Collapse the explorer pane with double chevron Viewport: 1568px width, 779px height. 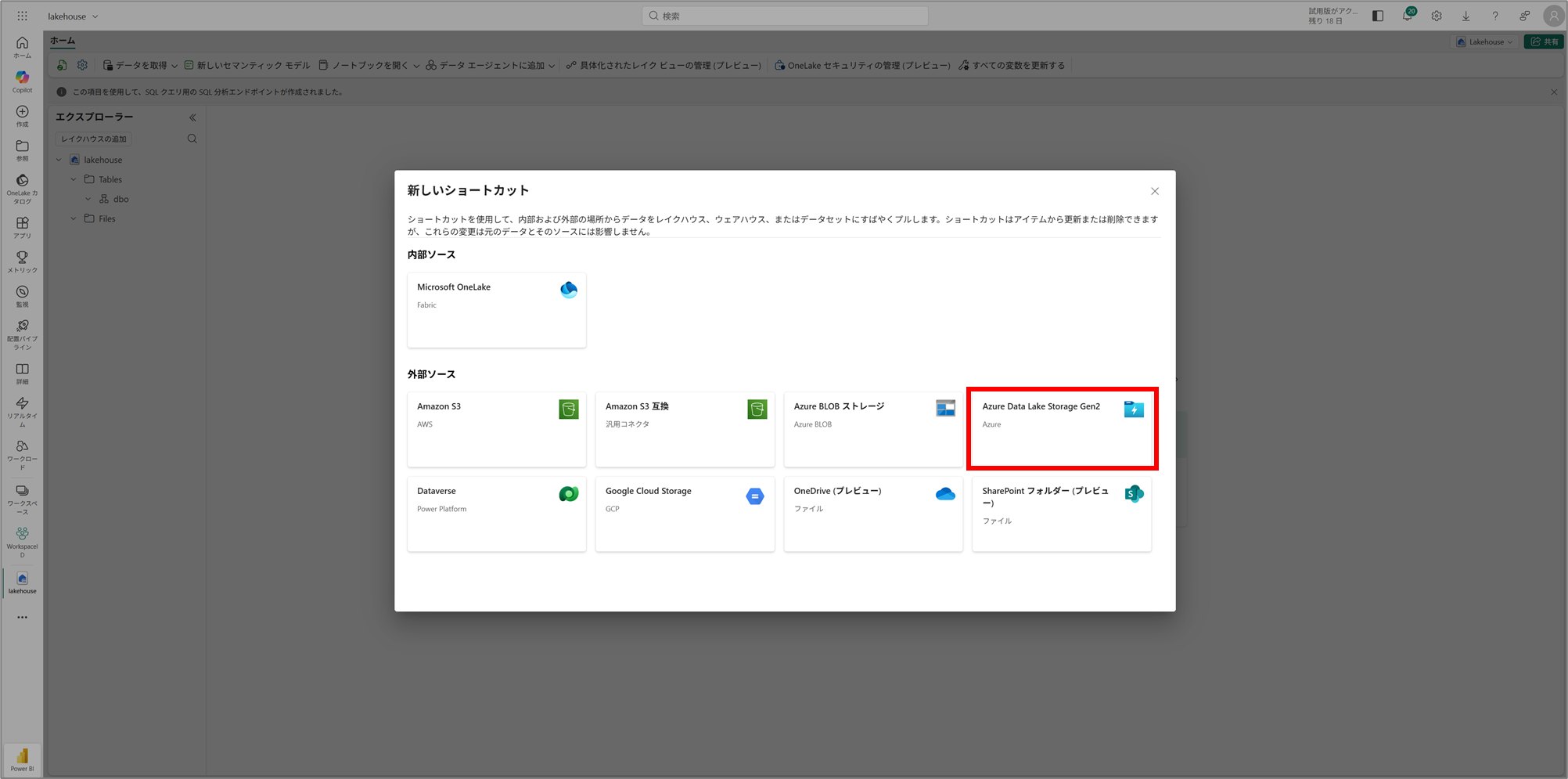[x=192, y=117]
